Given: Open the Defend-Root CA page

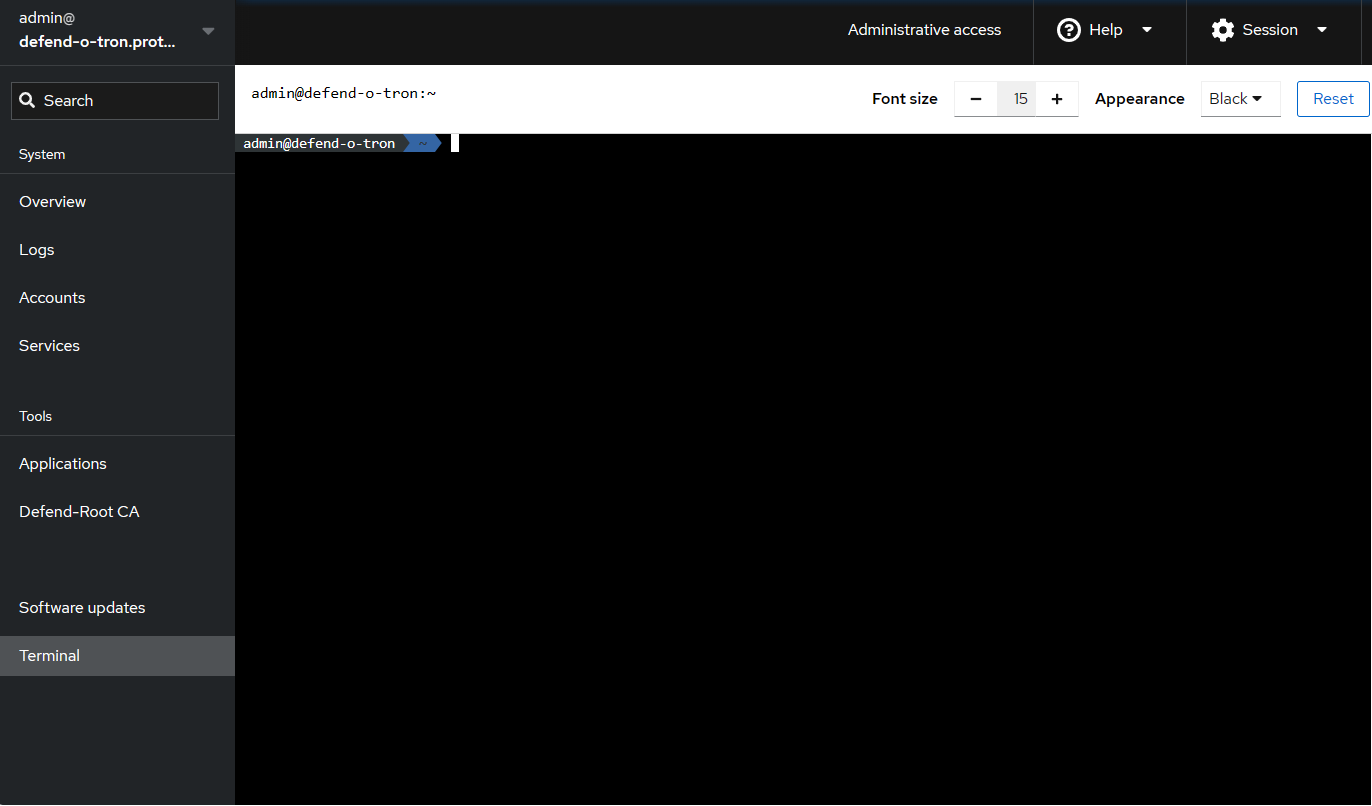Looking at the screenshot, I should pos(79,511).
